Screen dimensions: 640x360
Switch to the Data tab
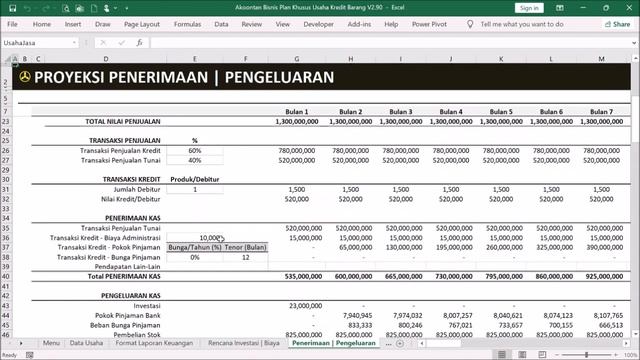(x=221, y=24)
